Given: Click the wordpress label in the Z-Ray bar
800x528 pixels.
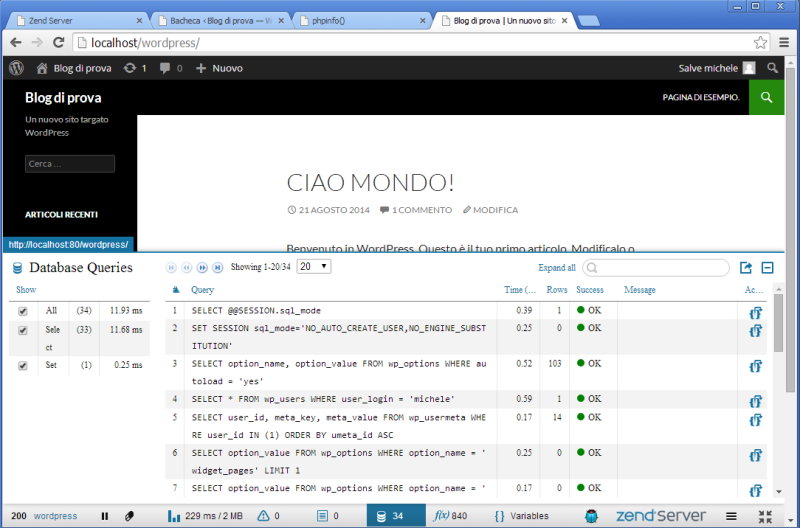Looking at the screenshot, I should 55,516.
